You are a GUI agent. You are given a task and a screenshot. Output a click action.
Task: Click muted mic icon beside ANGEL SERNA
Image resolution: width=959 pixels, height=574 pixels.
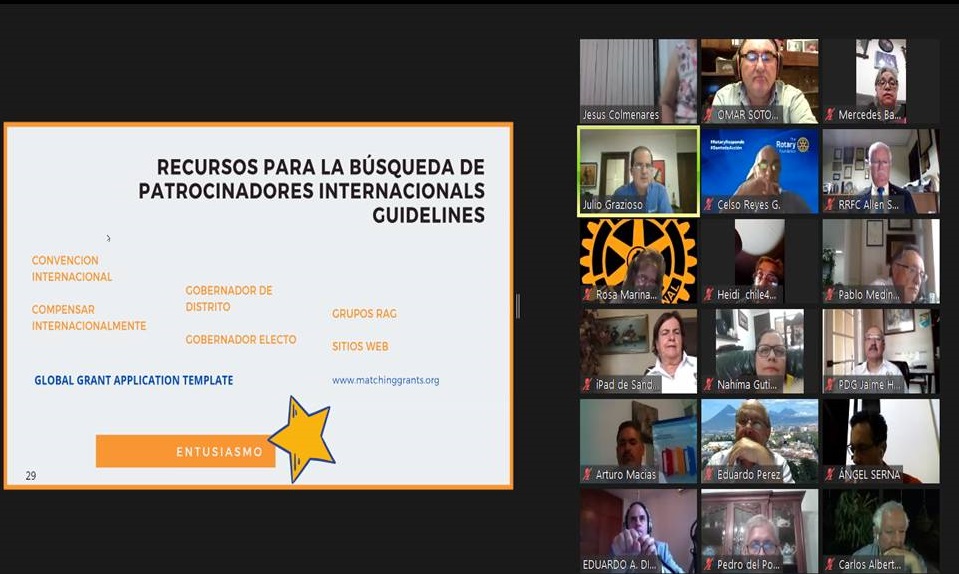(830, 475)
